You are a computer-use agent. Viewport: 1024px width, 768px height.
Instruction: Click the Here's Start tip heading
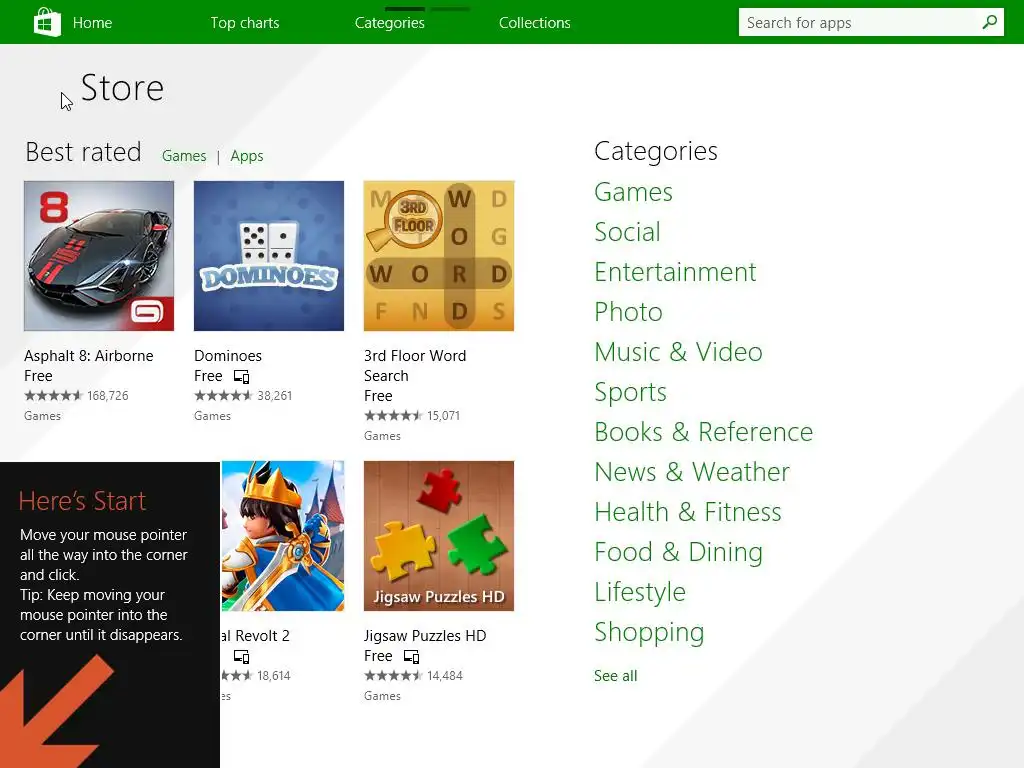pos(82,501)
